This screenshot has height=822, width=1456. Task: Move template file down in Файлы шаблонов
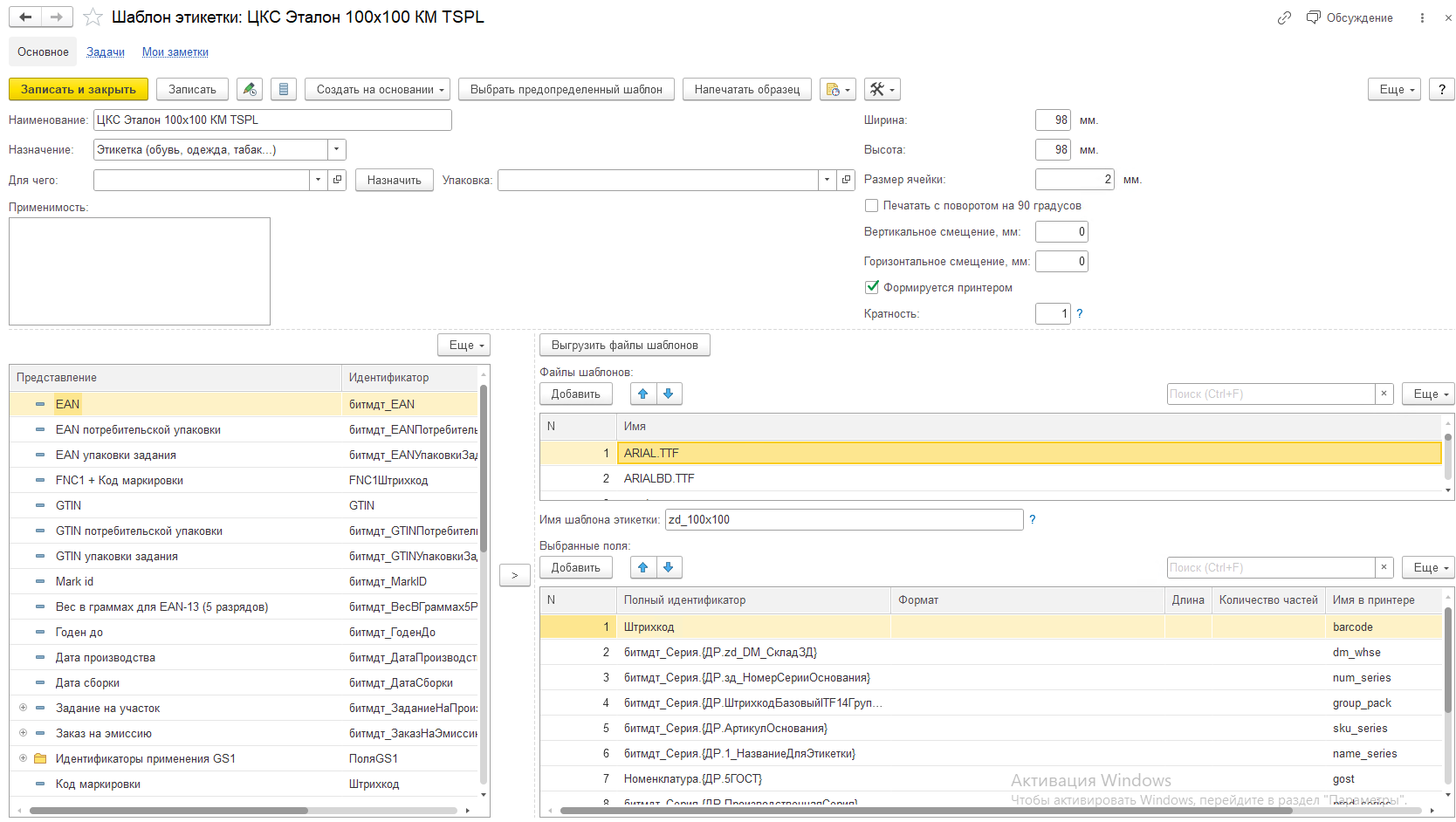(669, 394)
